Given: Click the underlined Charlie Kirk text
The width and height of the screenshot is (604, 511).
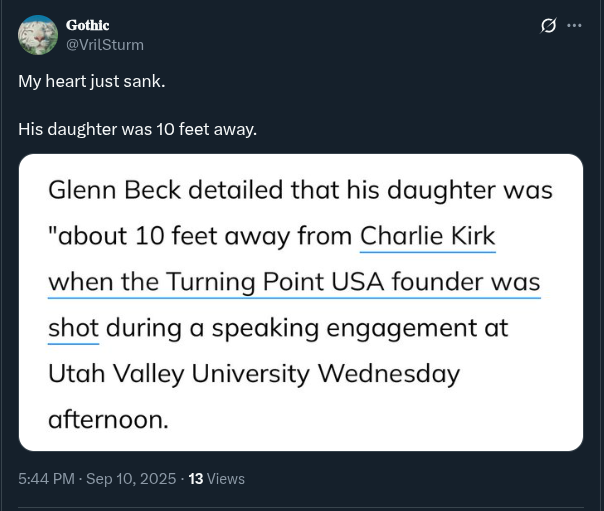Looking at the screenshot, I should (428, 236).
